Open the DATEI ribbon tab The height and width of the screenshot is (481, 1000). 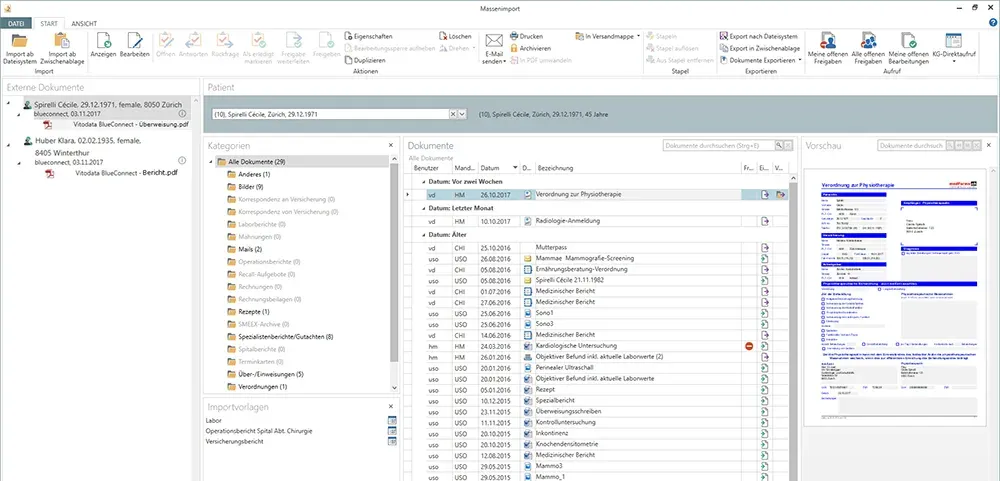click(16, 23)
